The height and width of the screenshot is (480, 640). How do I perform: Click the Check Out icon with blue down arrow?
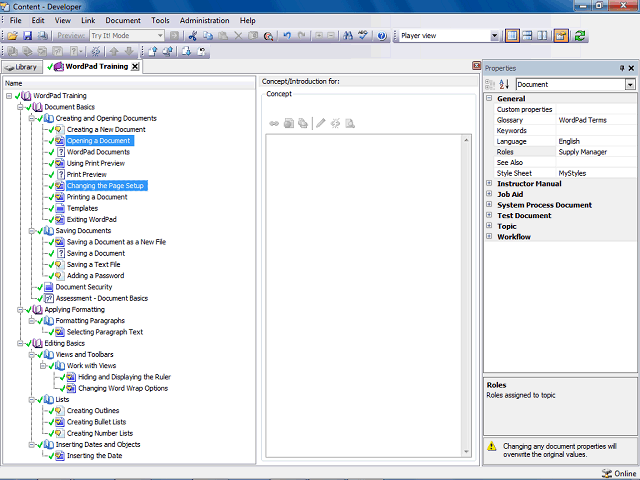click(x=187, y=51)
